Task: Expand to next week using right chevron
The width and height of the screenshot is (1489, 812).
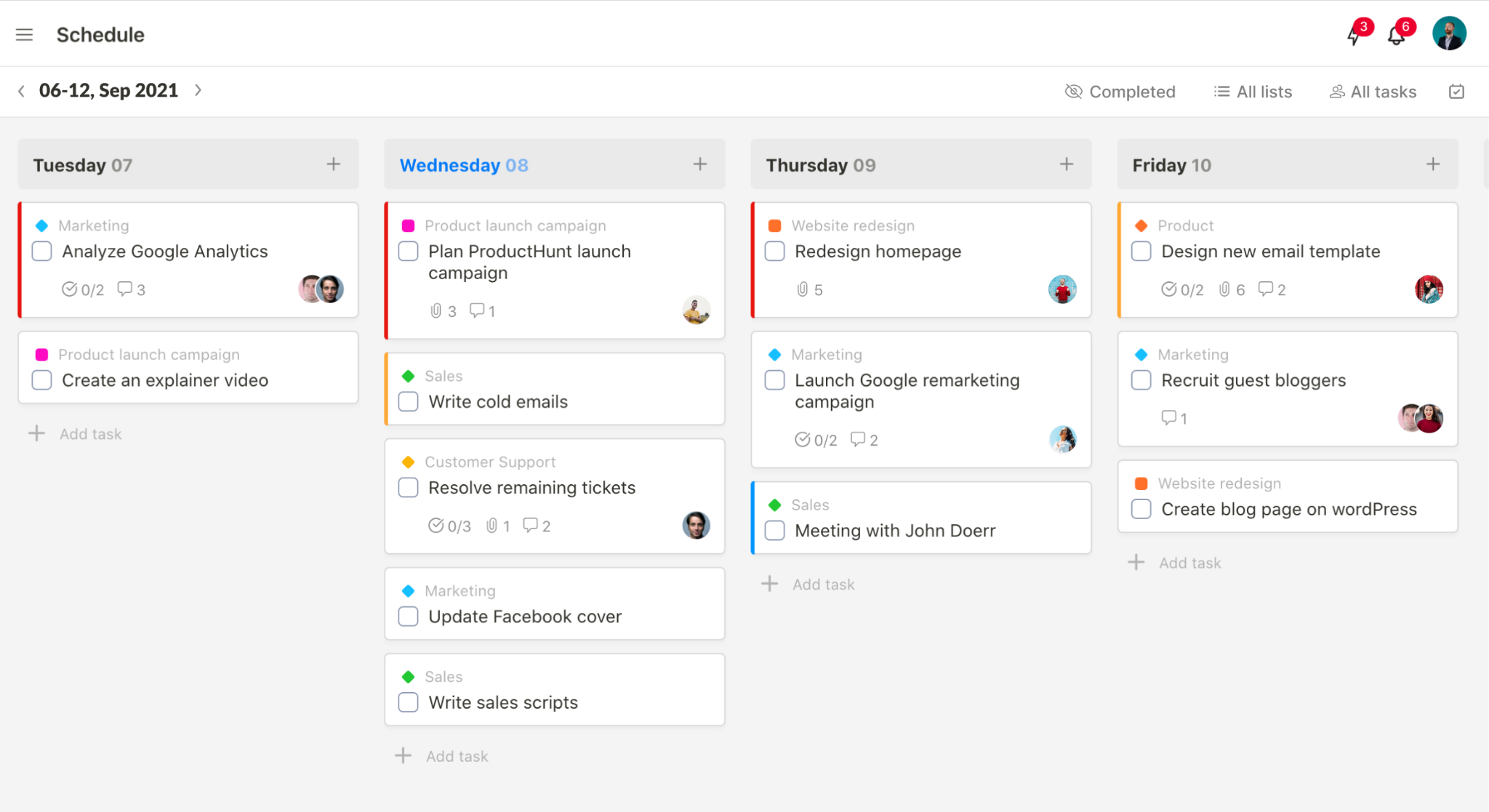Action: [199, 90]
